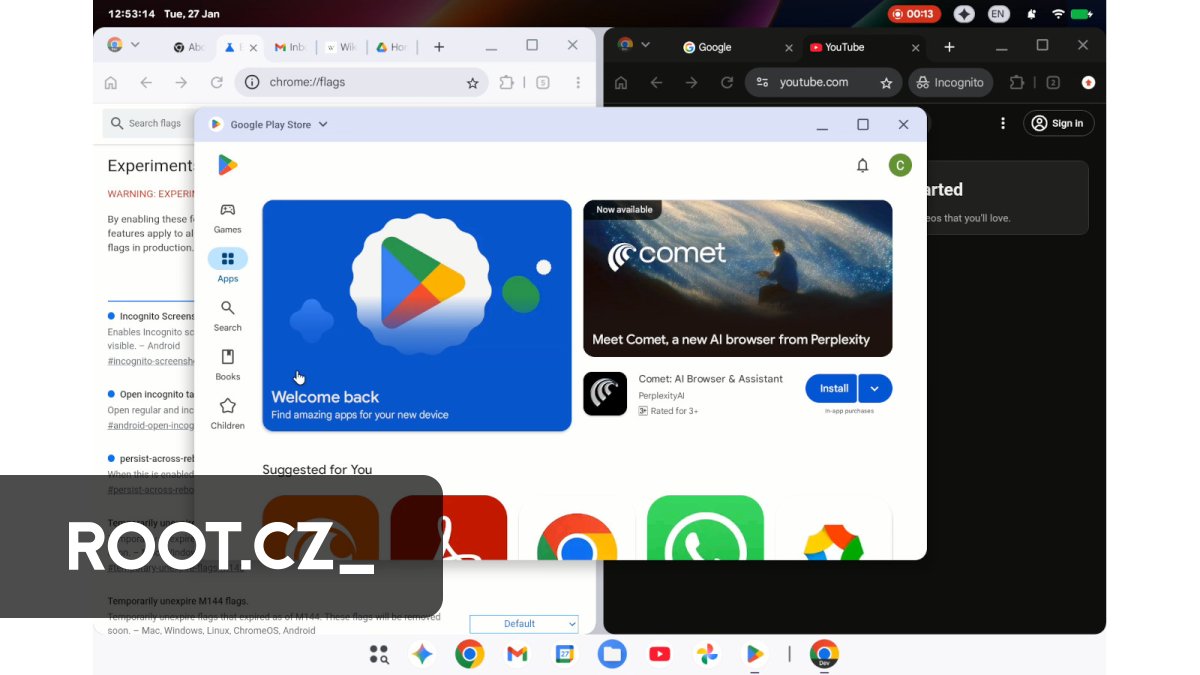Go back in the flags Chrome window
Viewport: 1200px width, 675px height.
pyautogui.click(x=146, y=83)
